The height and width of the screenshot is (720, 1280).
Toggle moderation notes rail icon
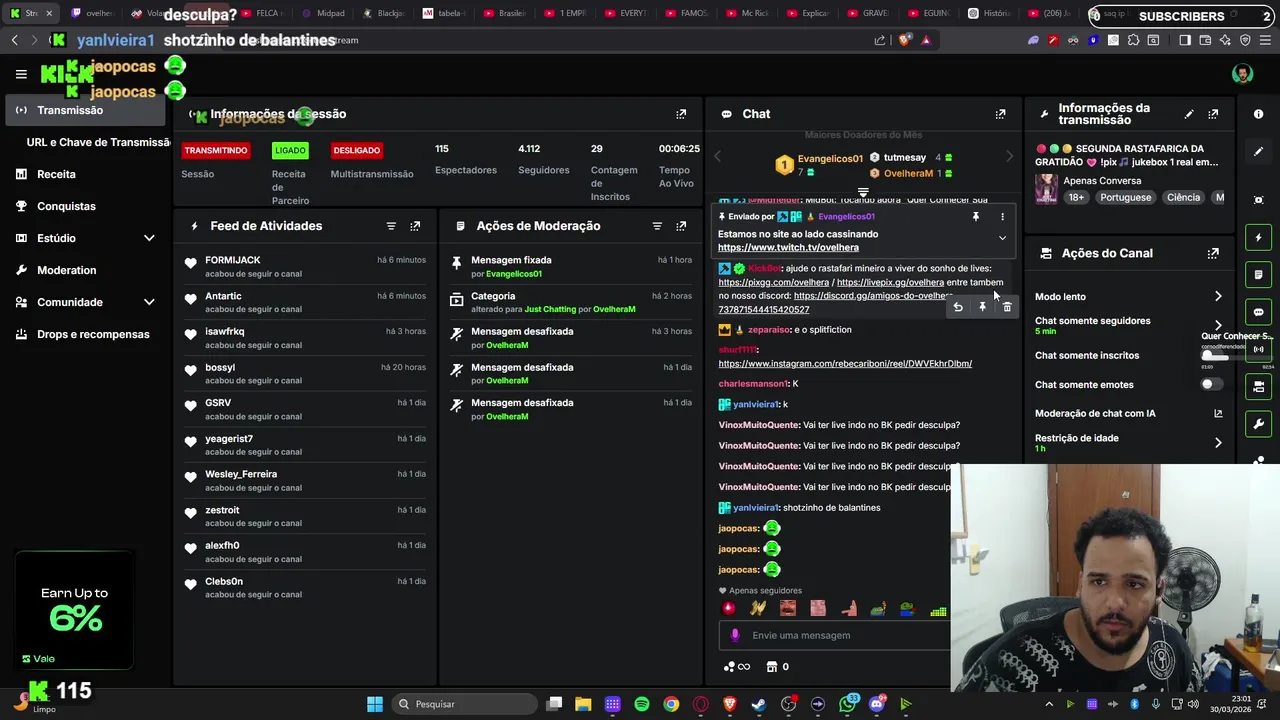tap(1259, 275)
